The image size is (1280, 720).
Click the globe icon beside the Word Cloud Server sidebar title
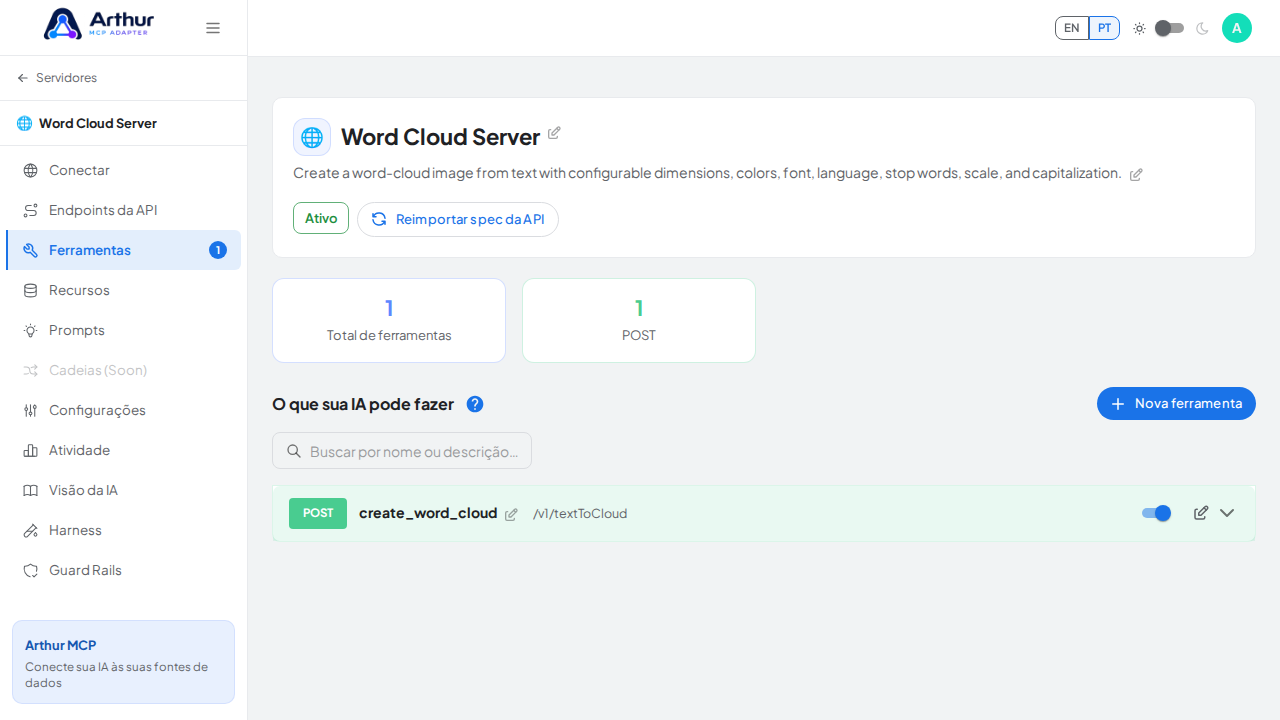click(24, 123)
